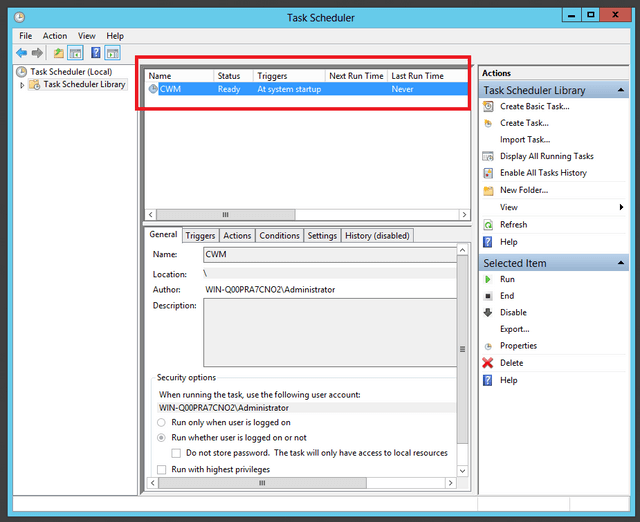The width and height of the screenshot is (640, 522).
Task: Click the Up one level folder icon
Action: coord(59,53)
